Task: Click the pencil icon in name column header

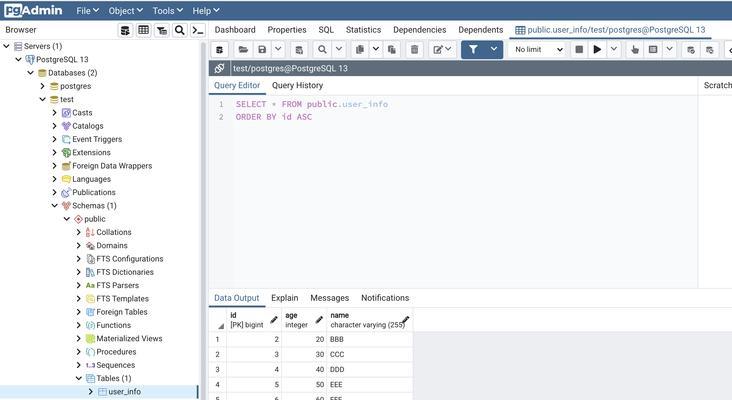Action: coord(406,319)
